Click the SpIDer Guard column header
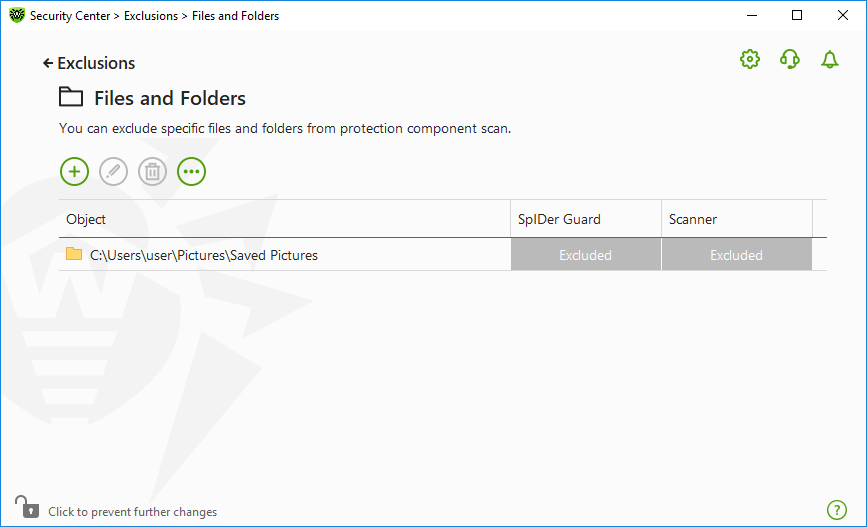Image resolution: width=867 pixels, height=527 pixels. coord(586,219)
